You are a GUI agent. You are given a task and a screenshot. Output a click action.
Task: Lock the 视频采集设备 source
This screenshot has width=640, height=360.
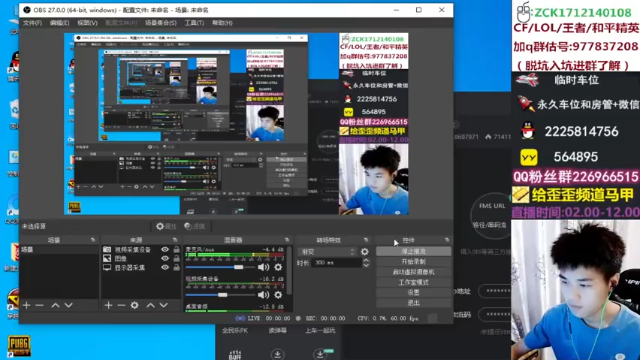click(x=176, y=249)
